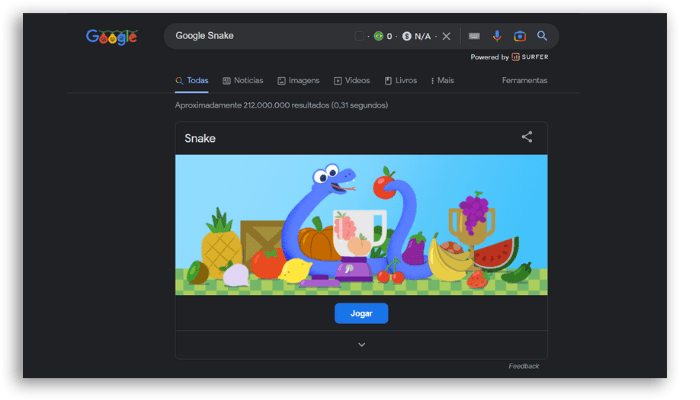Expand the Snake card chevron
700x400 pixels.
pos(362,345)
